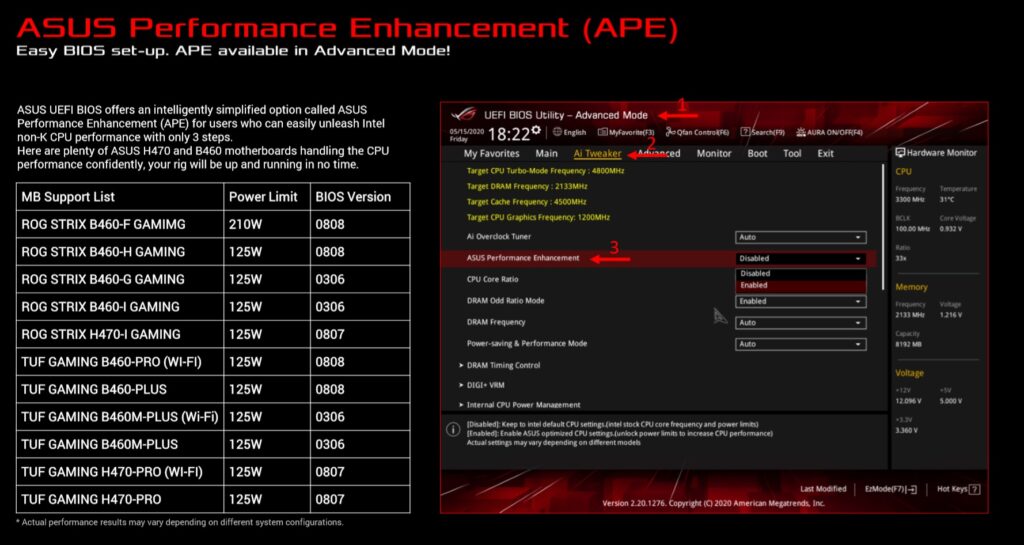
Task: Click the Hot Keys question mark icon
Action: click(x=974, y=490)
